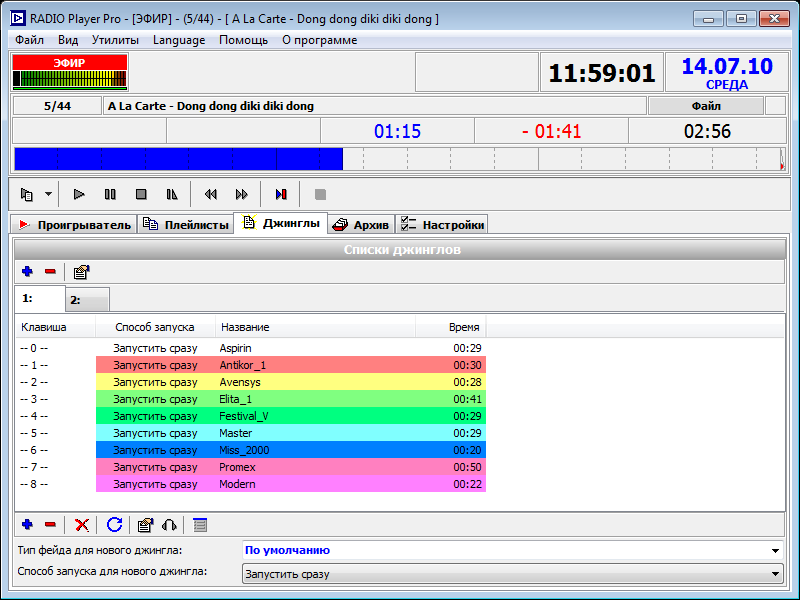Click the small blank button right of Файл
Viewport: 800px width, 600px height.
click(x=776, y=106)
